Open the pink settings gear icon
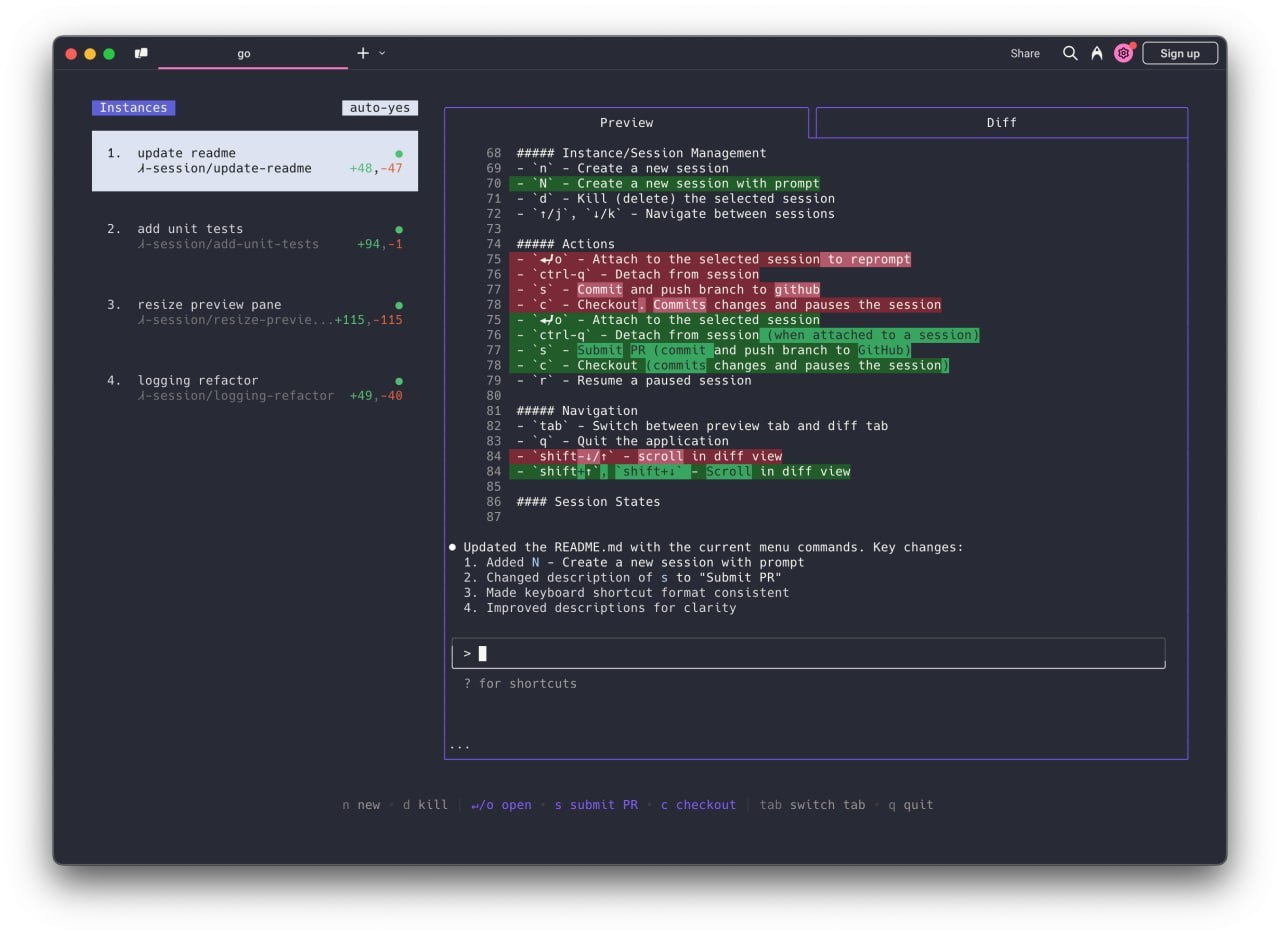The image size is (1280, 935). [x=1124, y=53]
